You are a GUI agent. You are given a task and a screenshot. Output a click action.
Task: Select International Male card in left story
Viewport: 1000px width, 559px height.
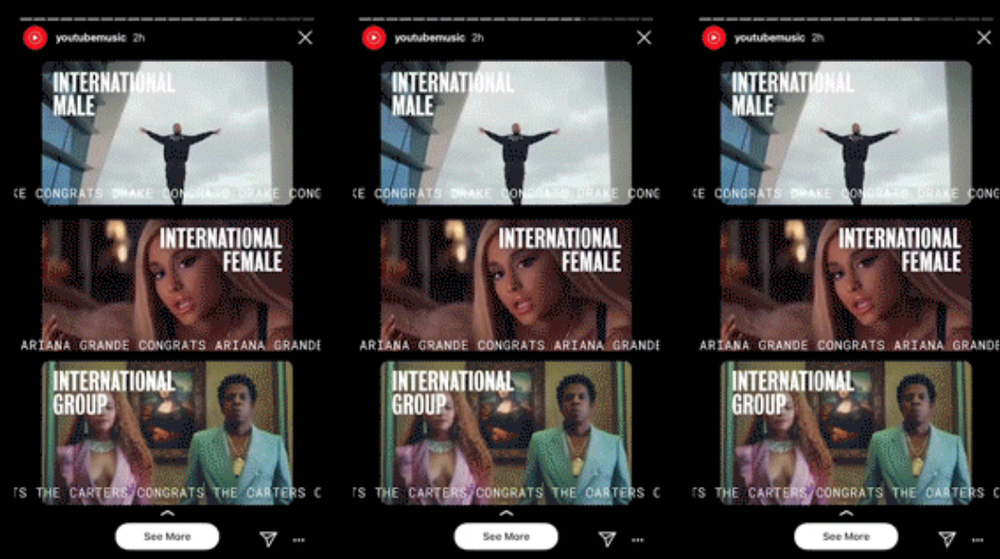click(x=167, y=133)
